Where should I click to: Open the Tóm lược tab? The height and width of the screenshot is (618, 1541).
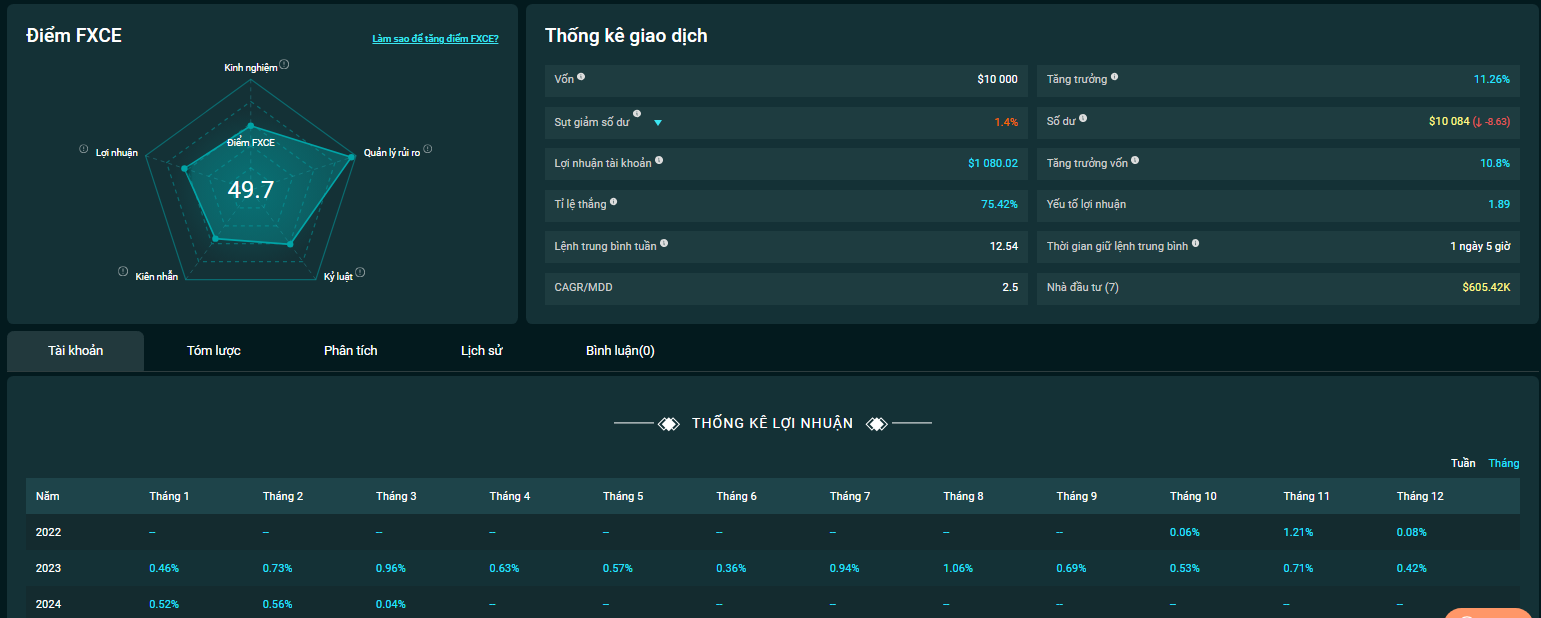tap(214, 351)
